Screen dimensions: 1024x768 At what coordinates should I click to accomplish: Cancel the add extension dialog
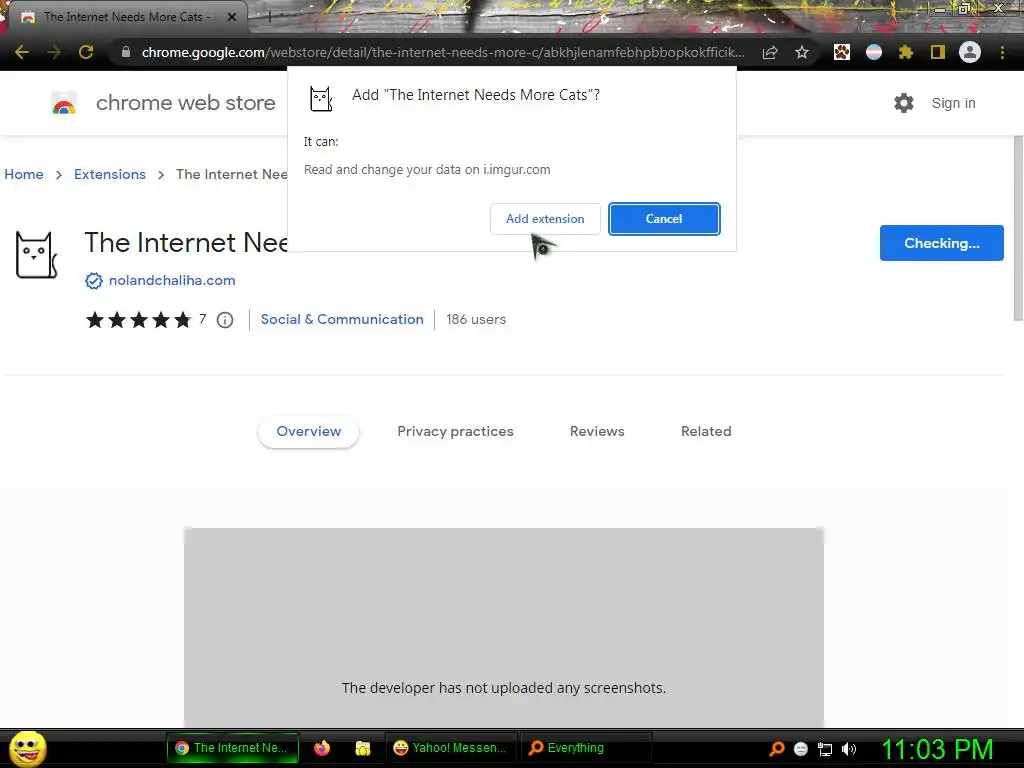(664, 219)
